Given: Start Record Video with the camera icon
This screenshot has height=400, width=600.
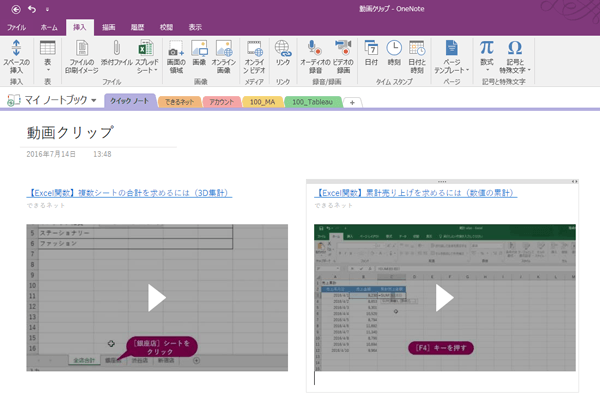Looking at the screenshot, I should coord(343,47).
